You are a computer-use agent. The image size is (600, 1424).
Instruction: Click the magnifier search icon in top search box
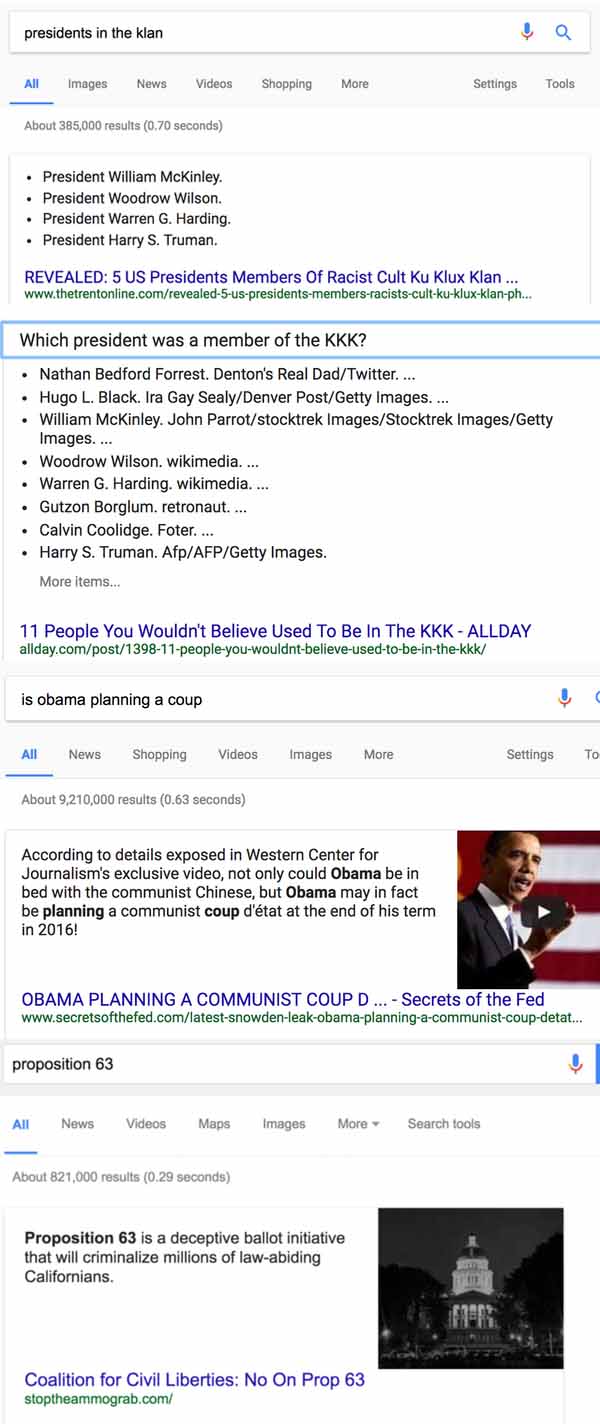[x=563, y=32]
